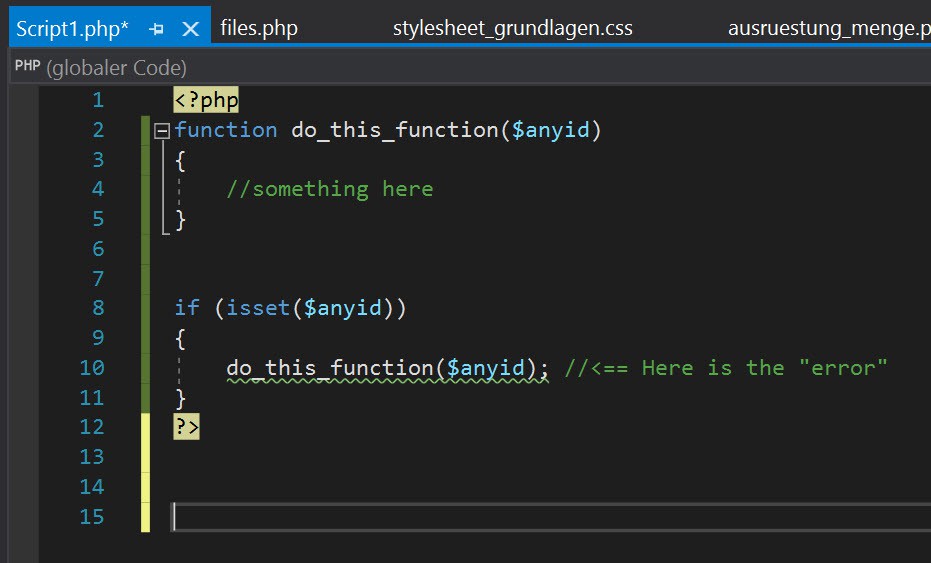Viewport: 931px width, 563px height.
Task: Collapse the do_this_function code block
Action: 161,131
